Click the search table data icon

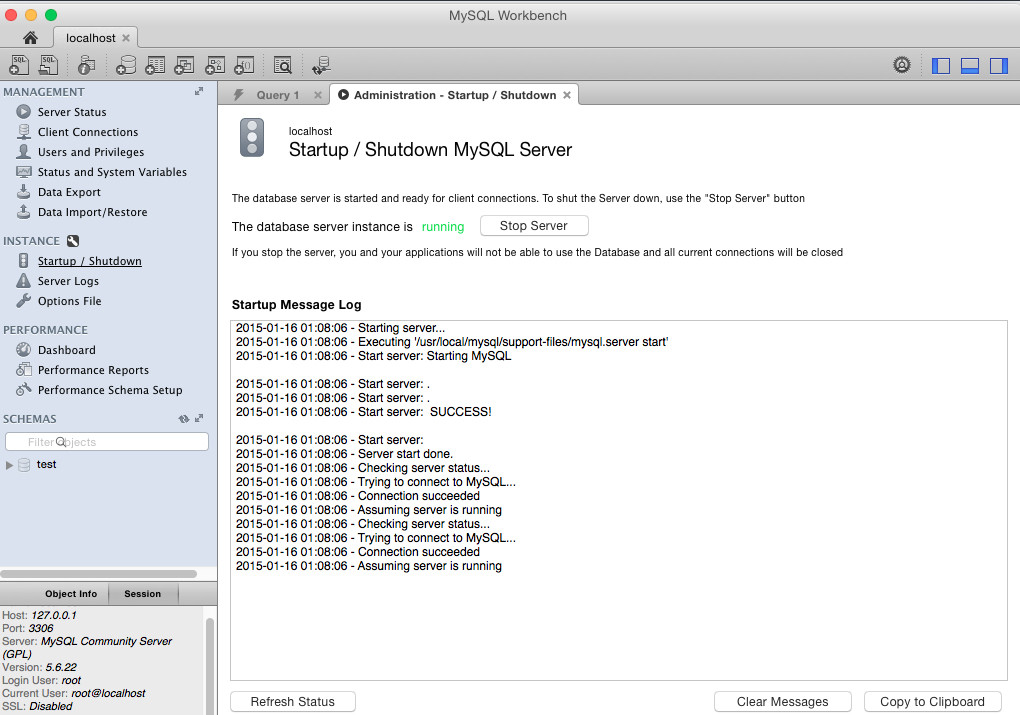(x=283, y=66)
